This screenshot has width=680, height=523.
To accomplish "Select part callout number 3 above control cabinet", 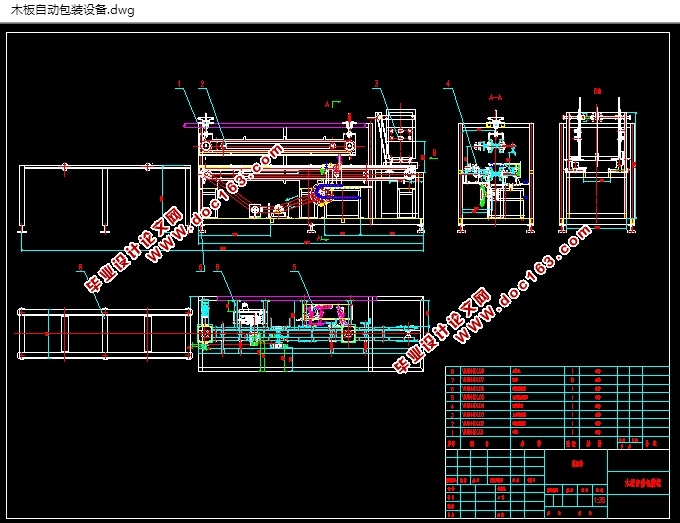I will pyautogui.click(x=376, y=83).
